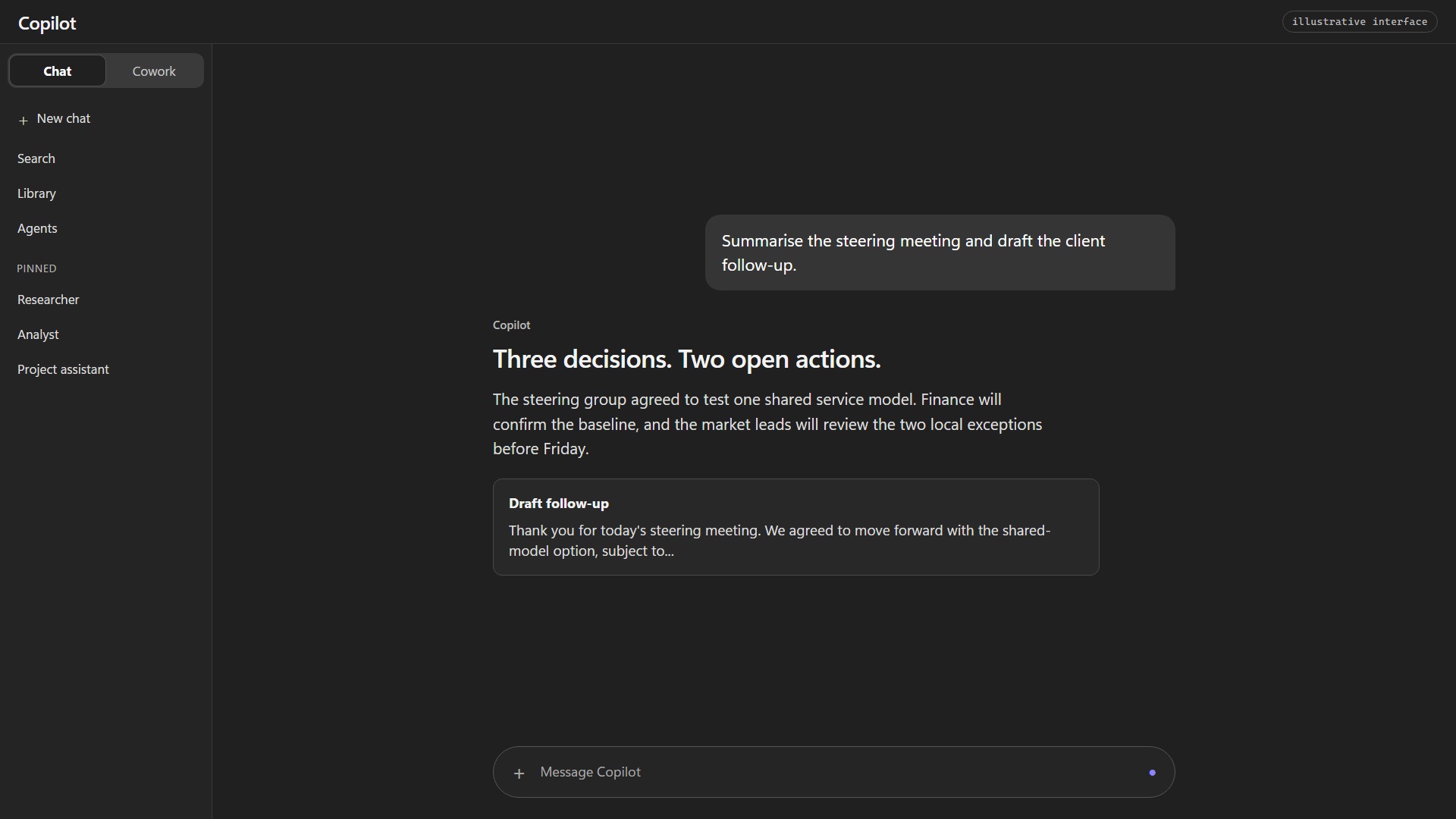Focus the Message Copilot input field

[x=834, y=772]
